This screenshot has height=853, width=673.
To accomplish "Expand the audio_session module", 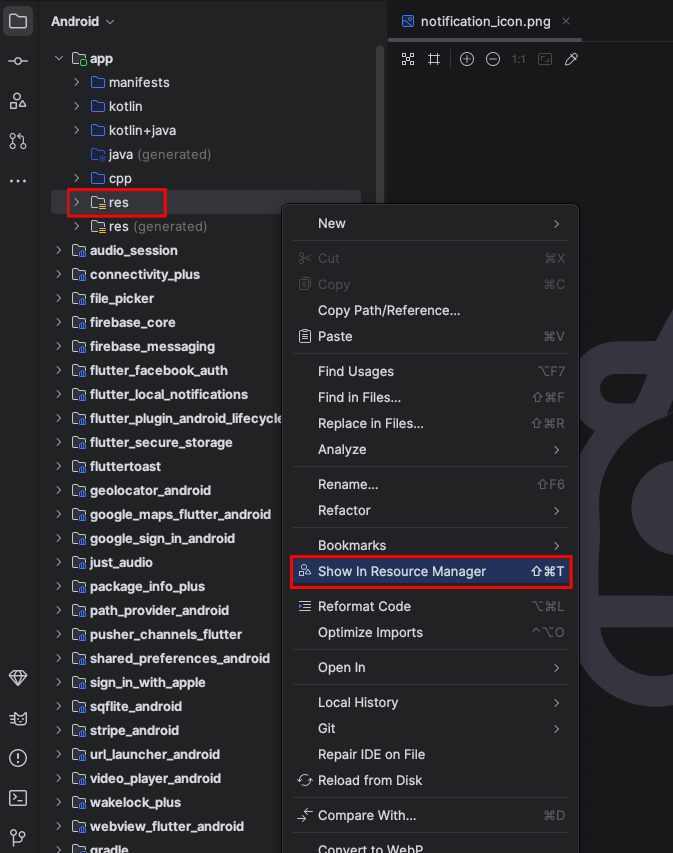I will click(x=59, y=250).
